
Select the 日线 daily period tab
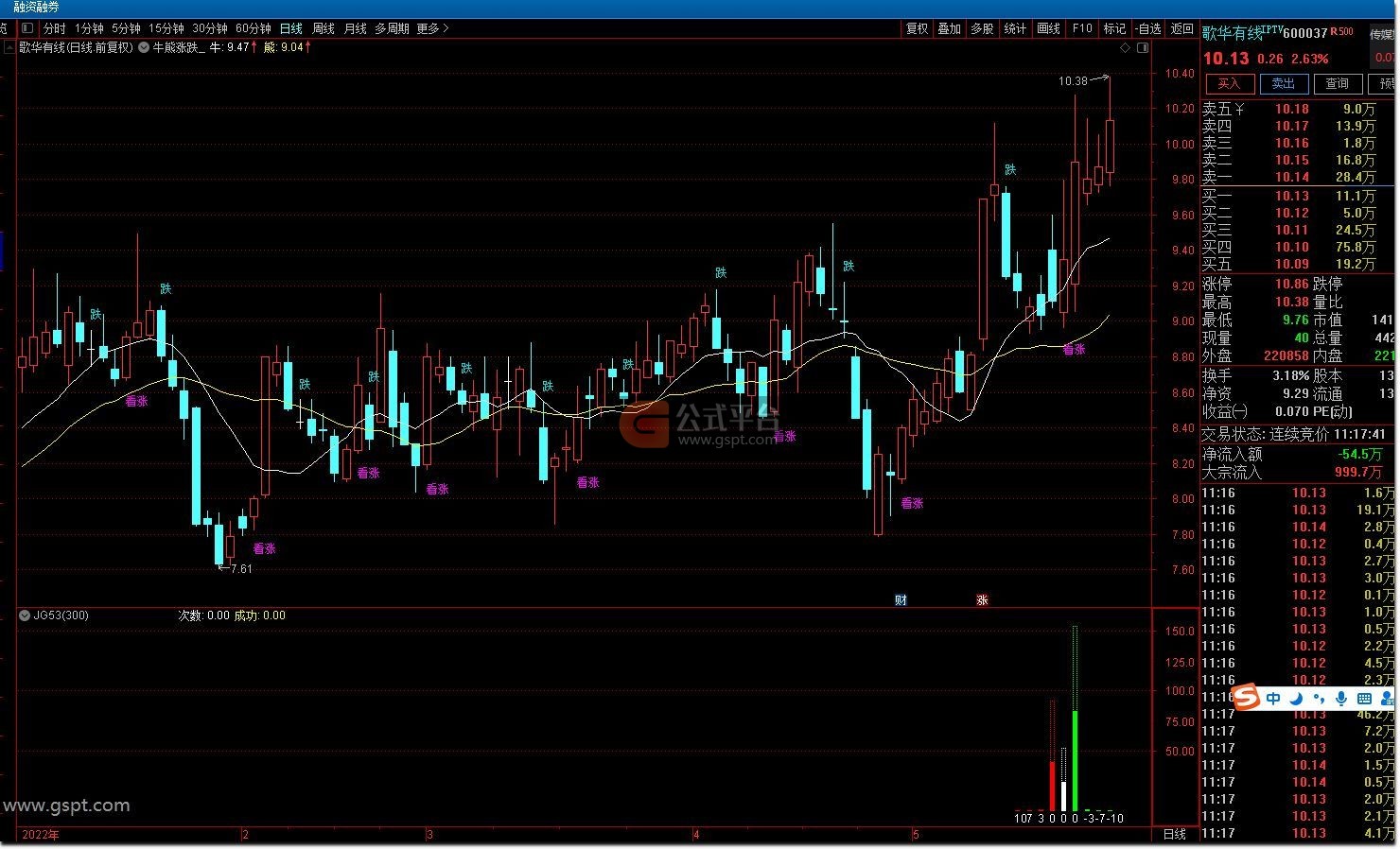coord(291,28)
